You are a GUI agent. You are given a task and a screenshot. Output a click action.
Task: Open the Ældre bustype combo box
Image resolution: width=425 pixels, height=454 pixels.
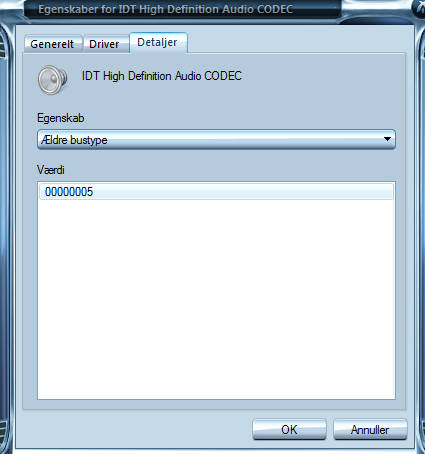[x=216, y=139]
